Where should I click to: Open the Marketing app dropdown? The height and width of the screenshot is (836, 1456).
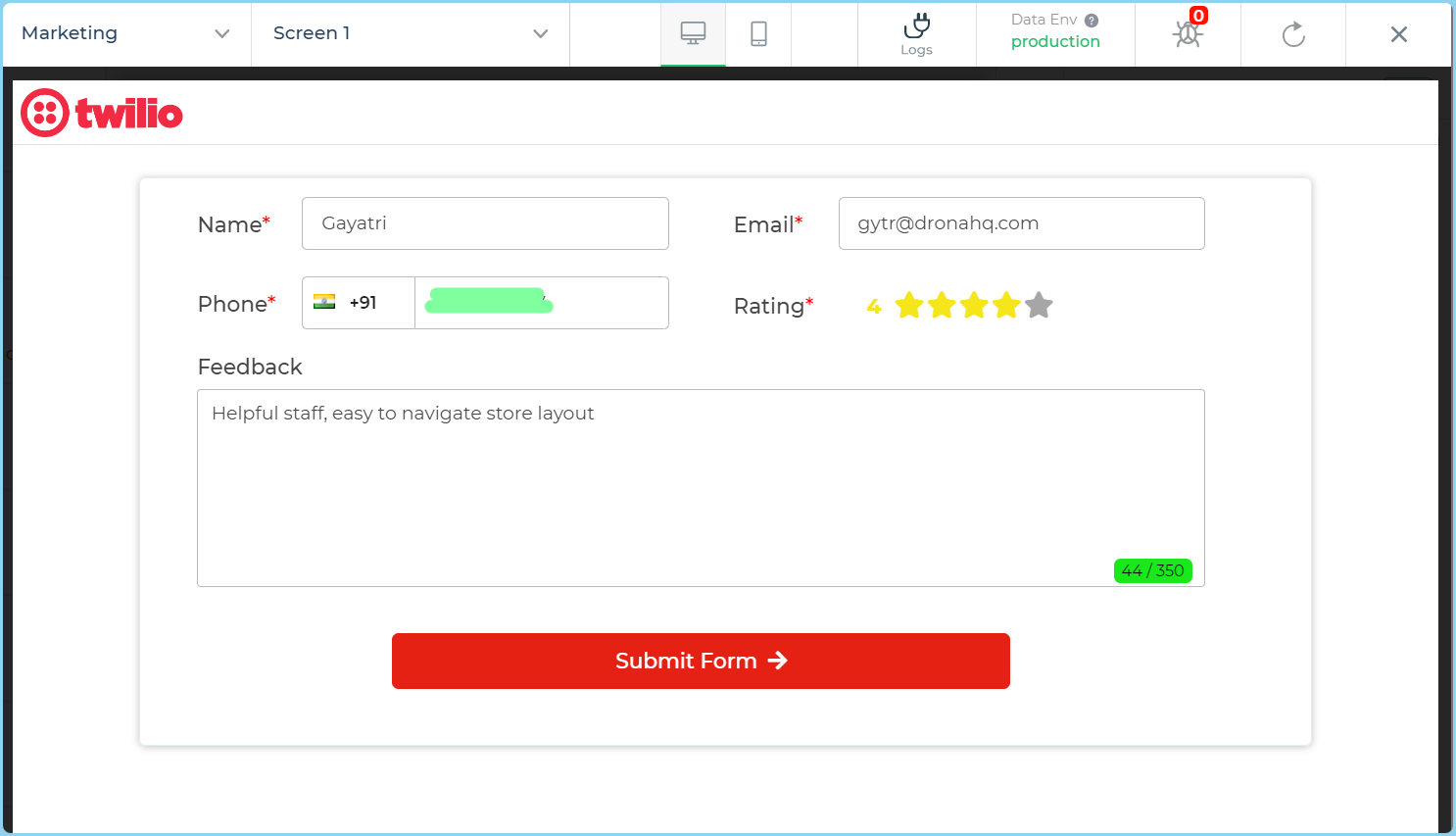pos(125,33)
